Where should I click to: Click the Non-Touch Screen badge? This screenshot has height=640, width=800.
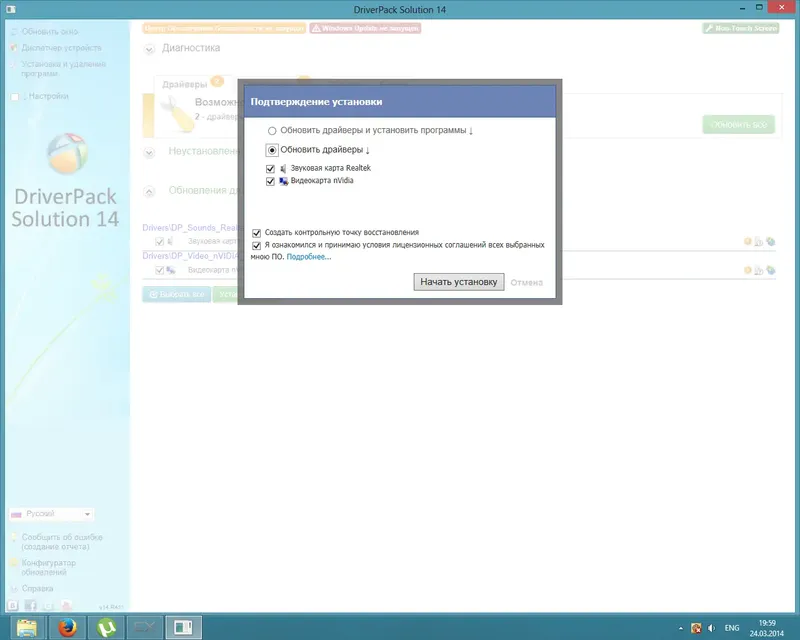741,29
